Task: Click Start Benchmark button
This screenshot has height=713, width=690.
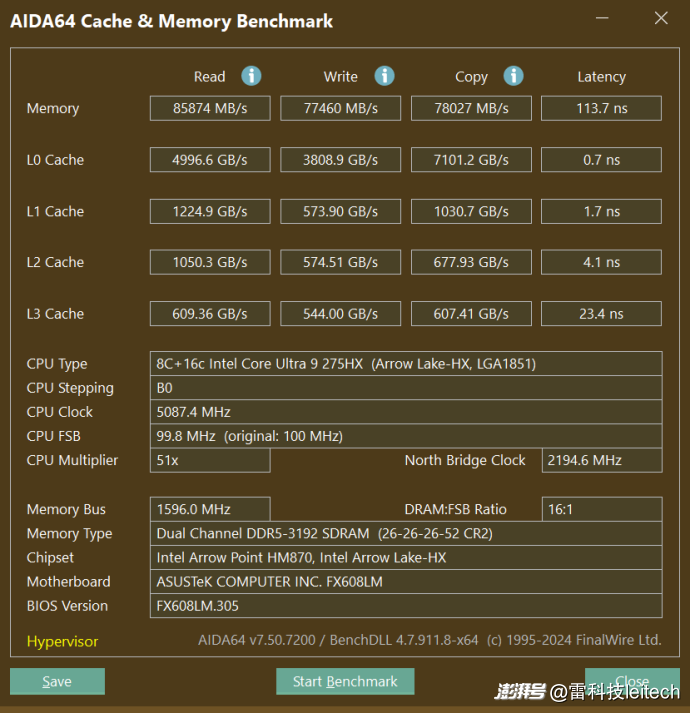Action: coord(345,681)
